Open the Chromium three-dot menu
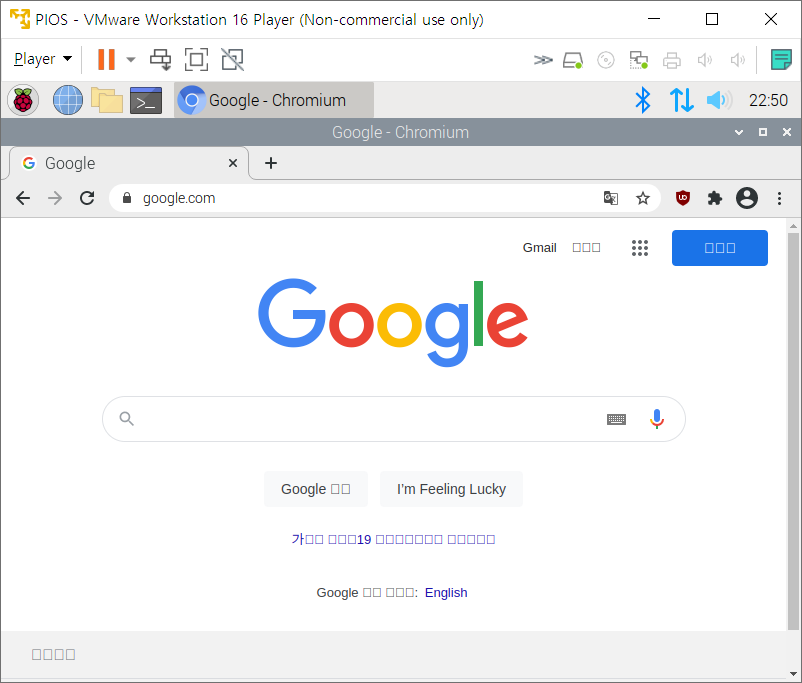 (x=779, y=198)
